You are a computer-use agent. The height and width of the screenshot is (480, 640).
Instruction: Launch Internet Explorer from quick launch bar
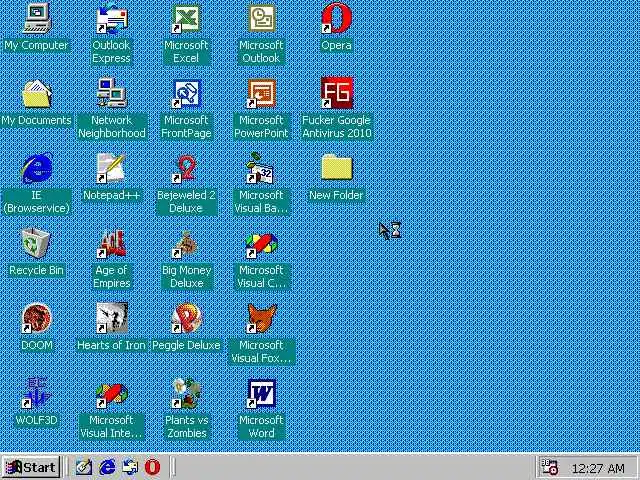click(x=107, y=467)
